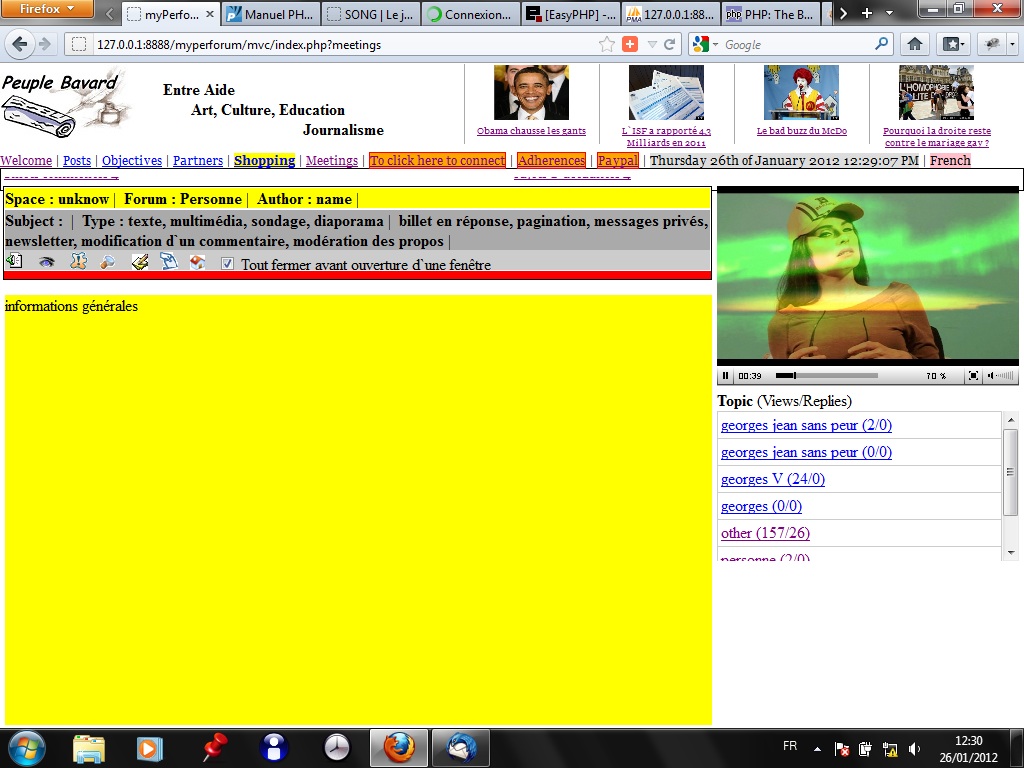Image resolution: width=1024 pixels, height=768 pixels.
Task: Toggle video fullscreen mode
Action: (973, 376)
